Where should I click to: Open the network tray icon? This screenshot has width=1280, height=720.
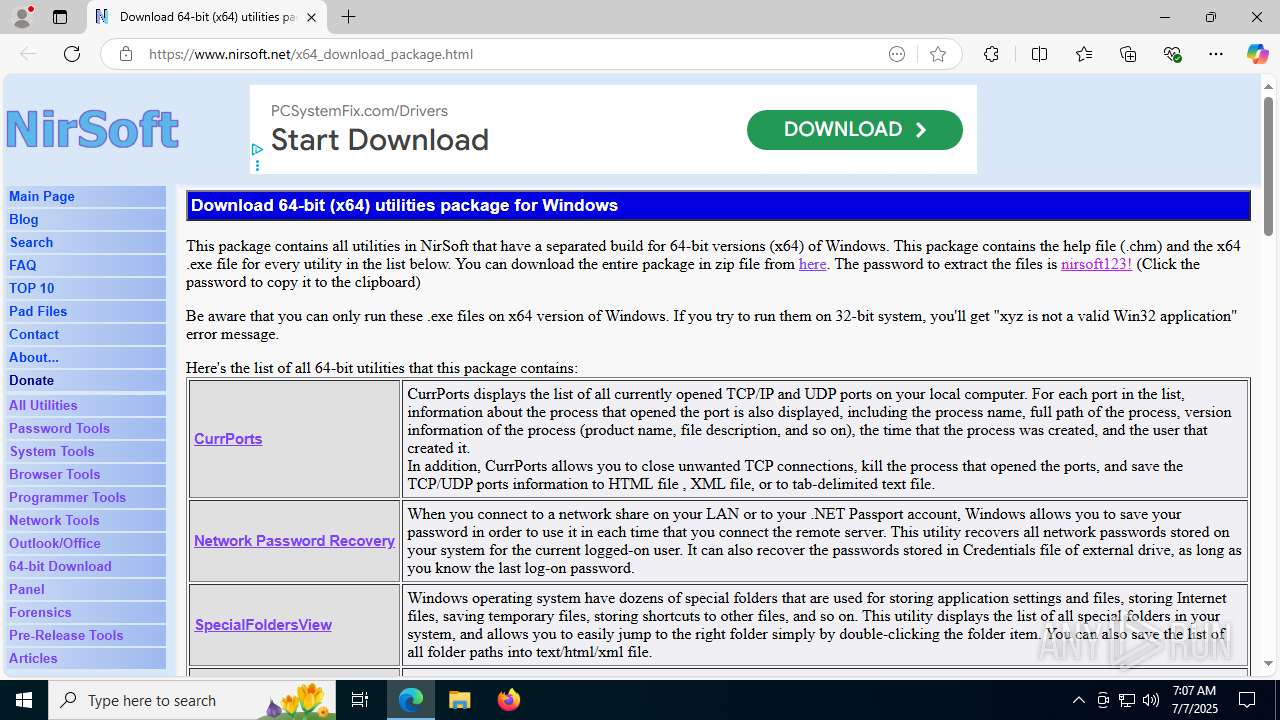click(1127, 700)
